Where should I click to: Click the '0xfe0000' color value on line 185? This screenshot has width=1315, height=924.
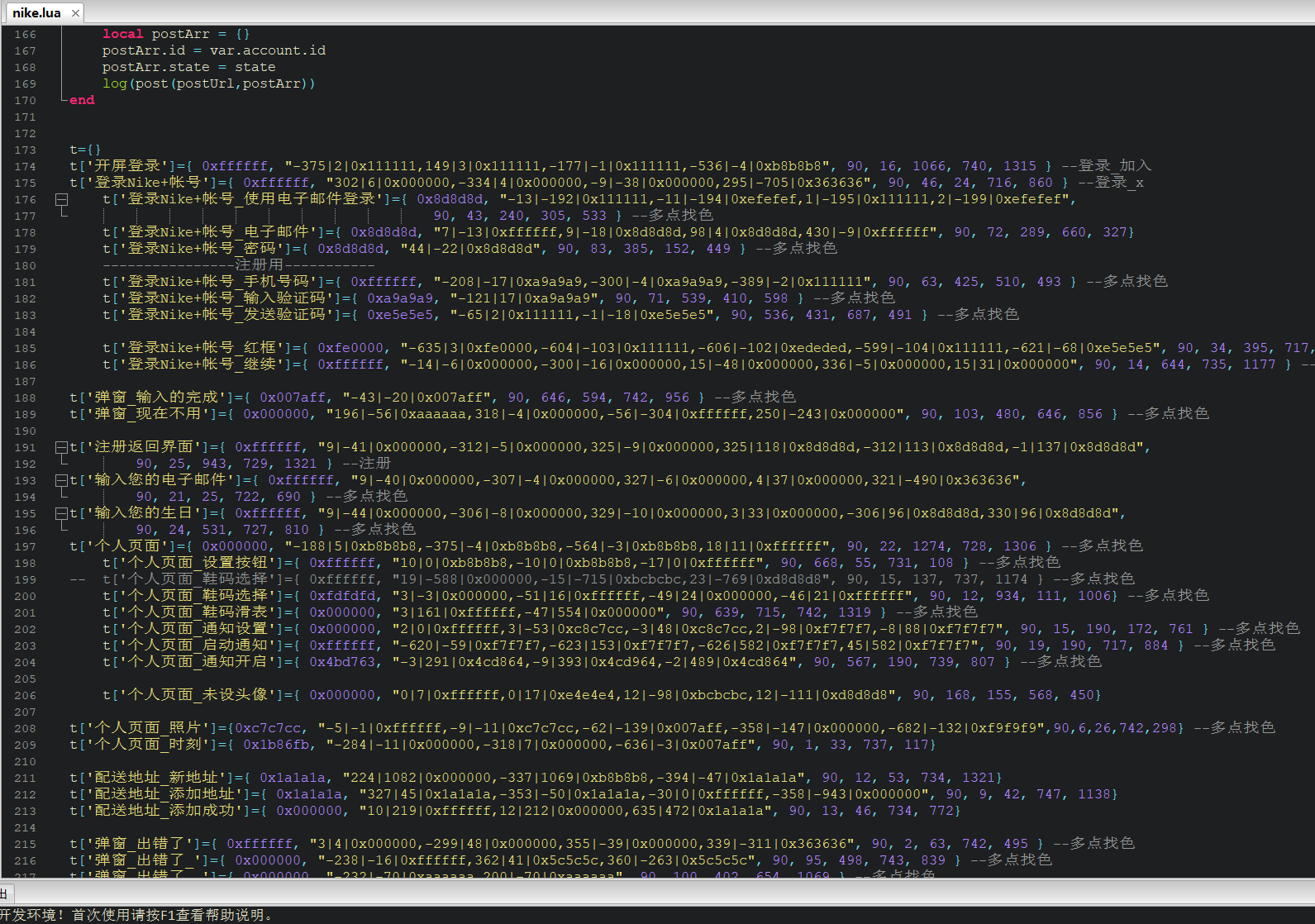tap(350, 348)
